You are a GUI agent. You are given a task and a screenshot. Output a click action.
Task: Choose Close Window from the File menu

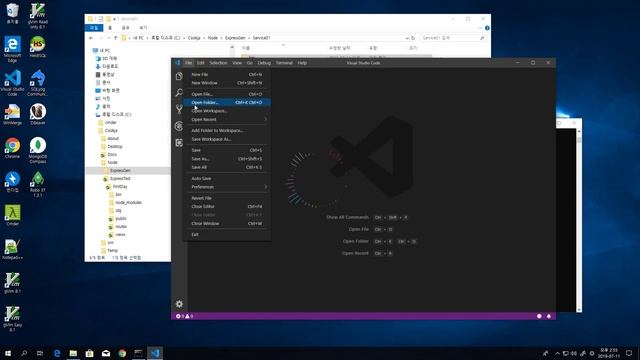(227, 224)
